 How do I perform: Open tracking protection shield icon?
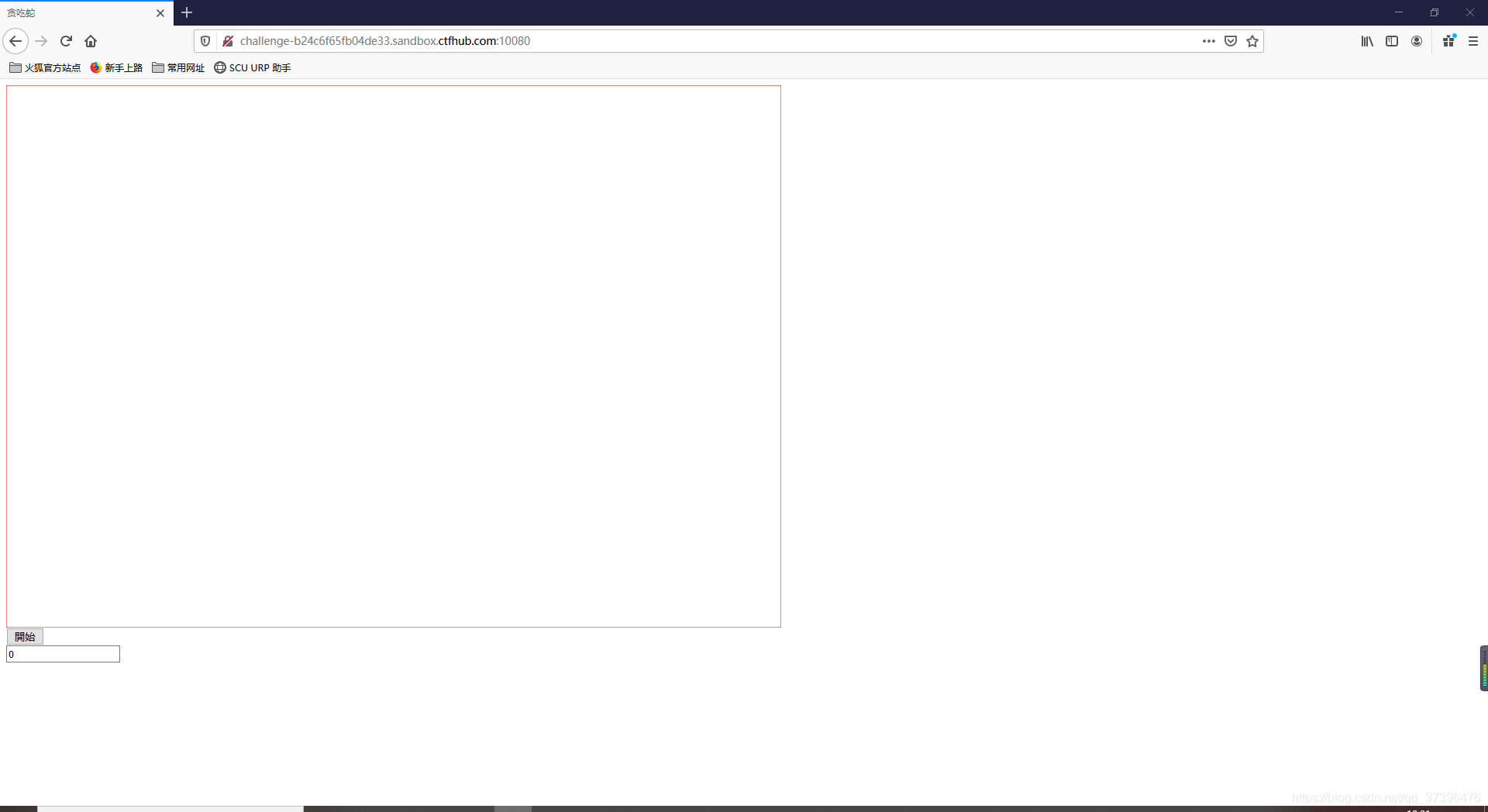[x=205, y=41]
